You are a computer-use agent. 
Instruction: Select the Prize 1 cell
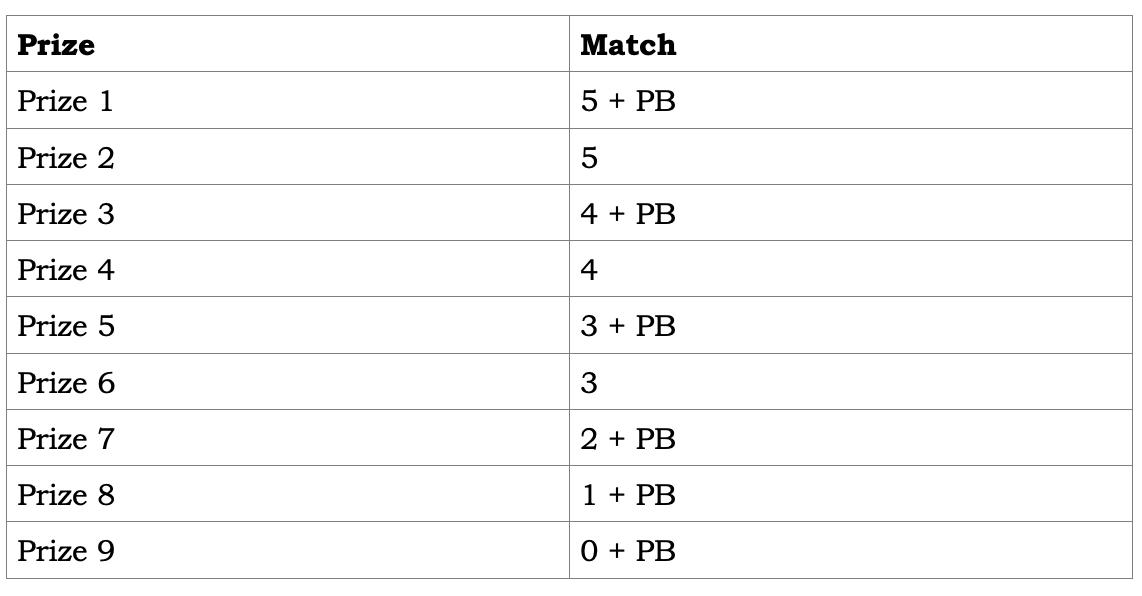[x=65, y=102]
